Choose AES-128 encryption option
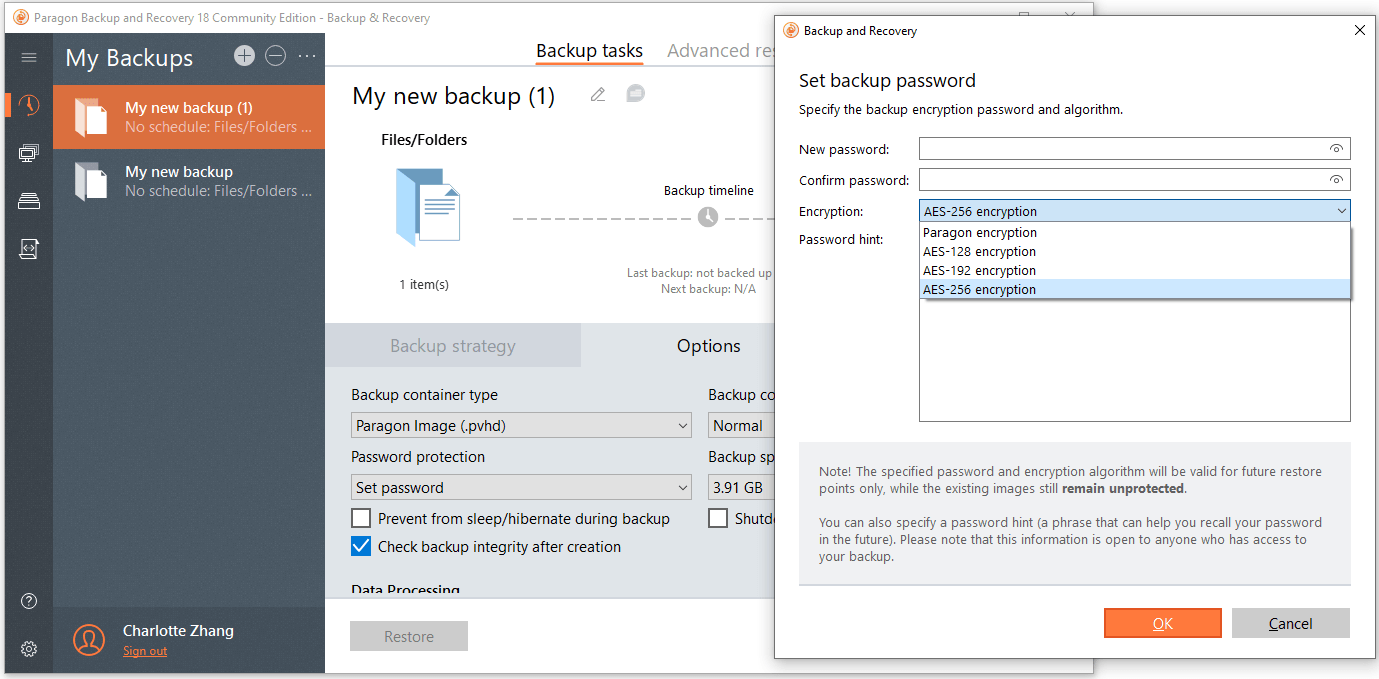This screenshot has height=679, width=1379. pos(1135,251)
